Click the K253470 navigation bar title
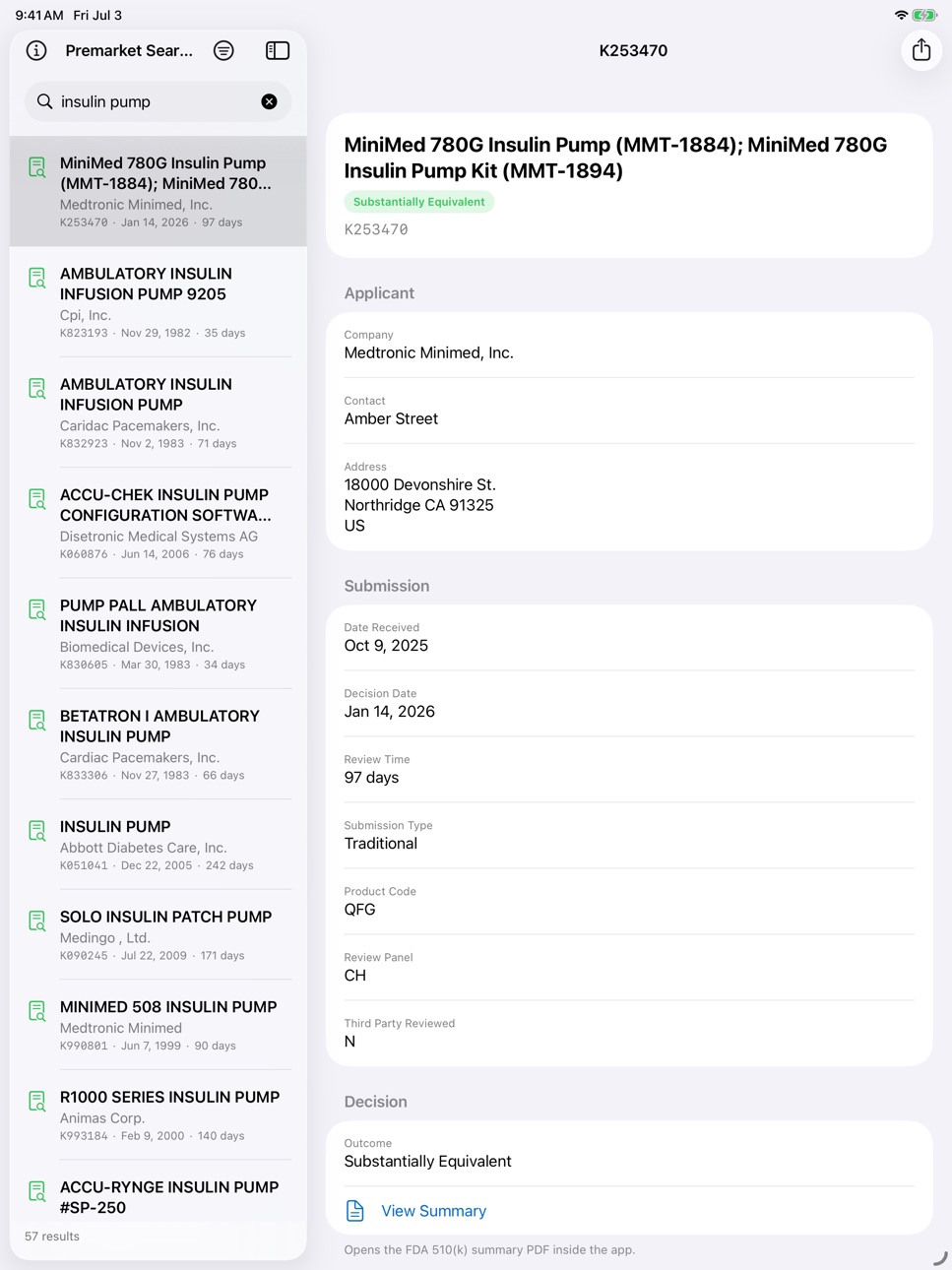Image resolution: width=952 pixels, height=1270 pixels. [633, 50]
